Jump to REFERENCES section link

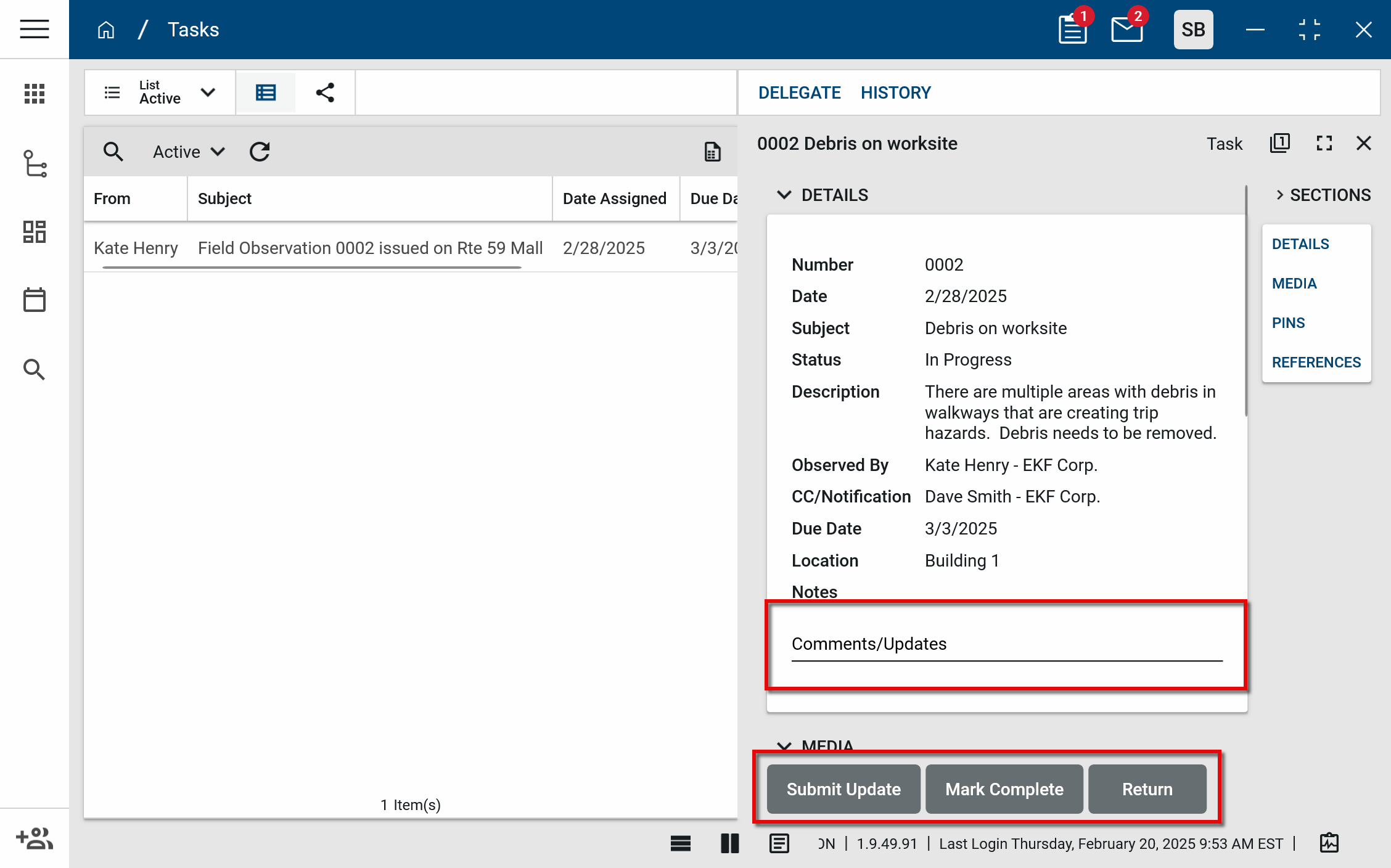(1316, 362)
